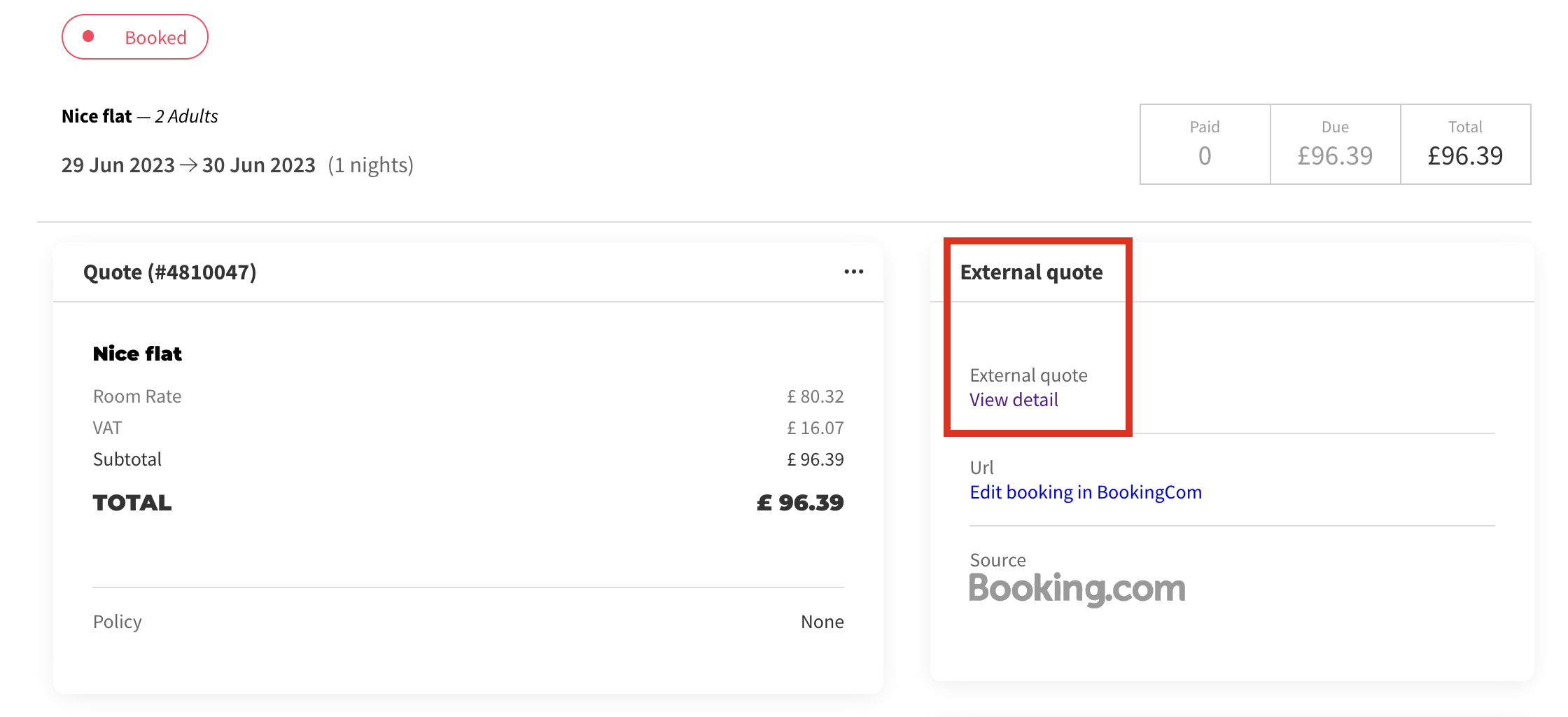Open the Quote three-dots options menu
This screenshot has height=717, width=1568.
click(x=853, y=272)
